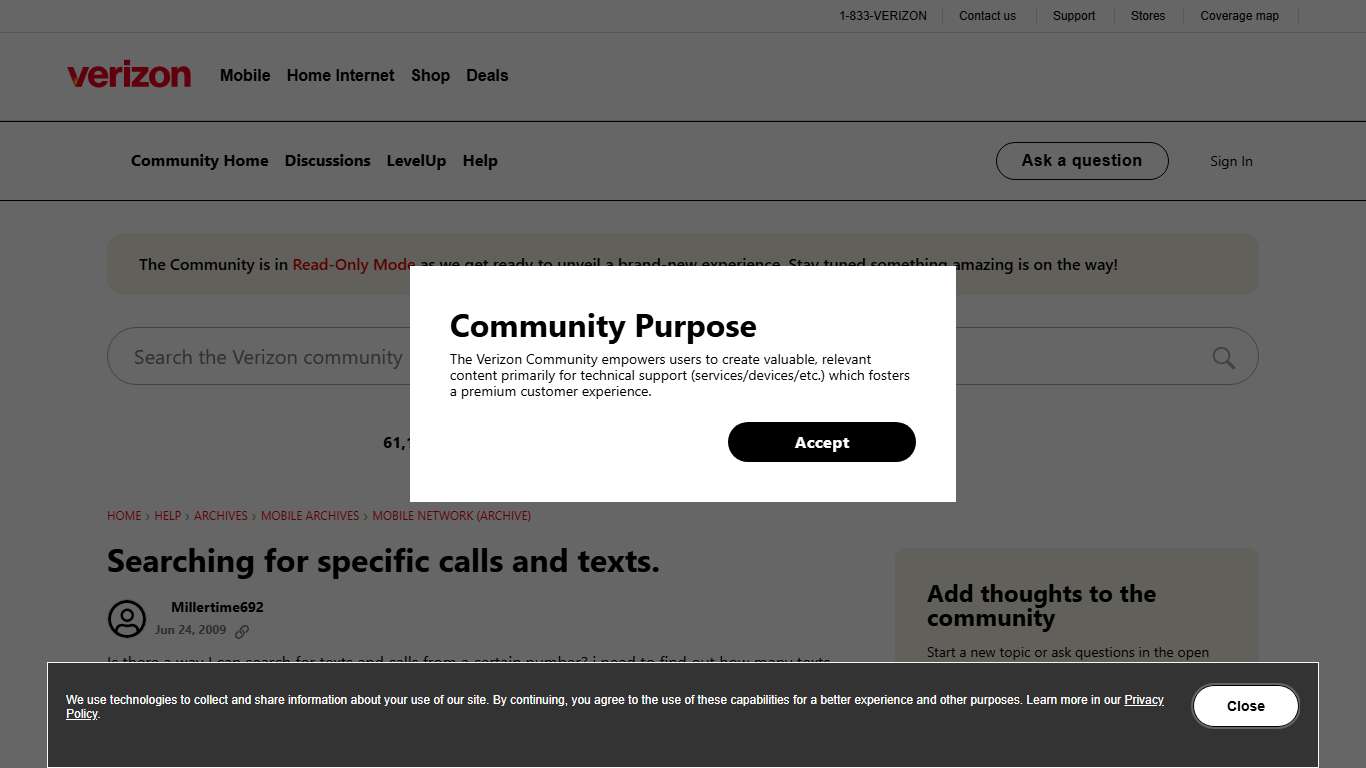
Task: Click the Read-Only Mode link
Action: [354, 264]
